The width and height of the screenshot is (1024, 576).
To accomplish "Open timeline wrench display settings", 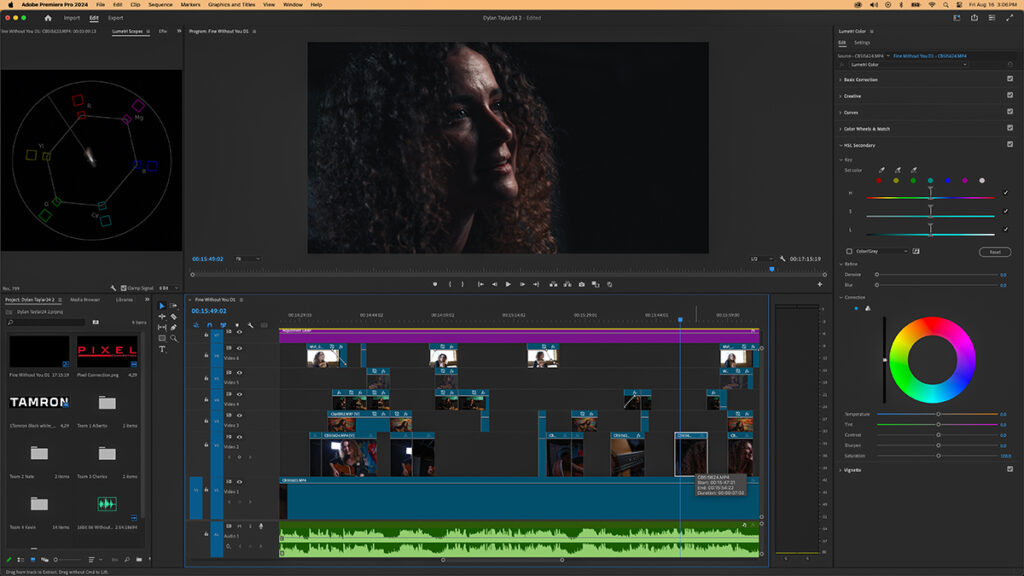I will click(x=250, y=325).
